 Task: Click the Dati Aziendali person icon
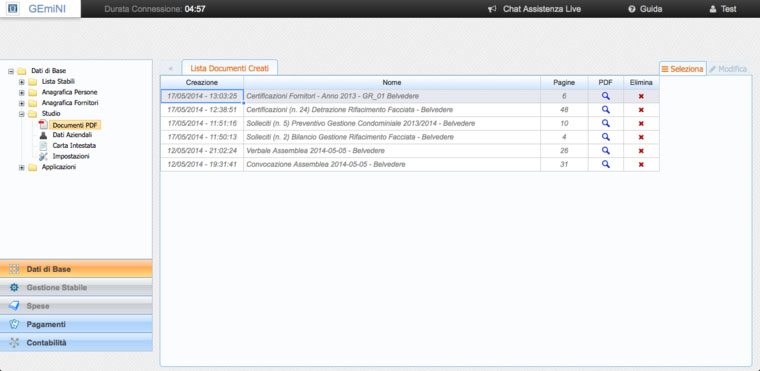point(43,135)
